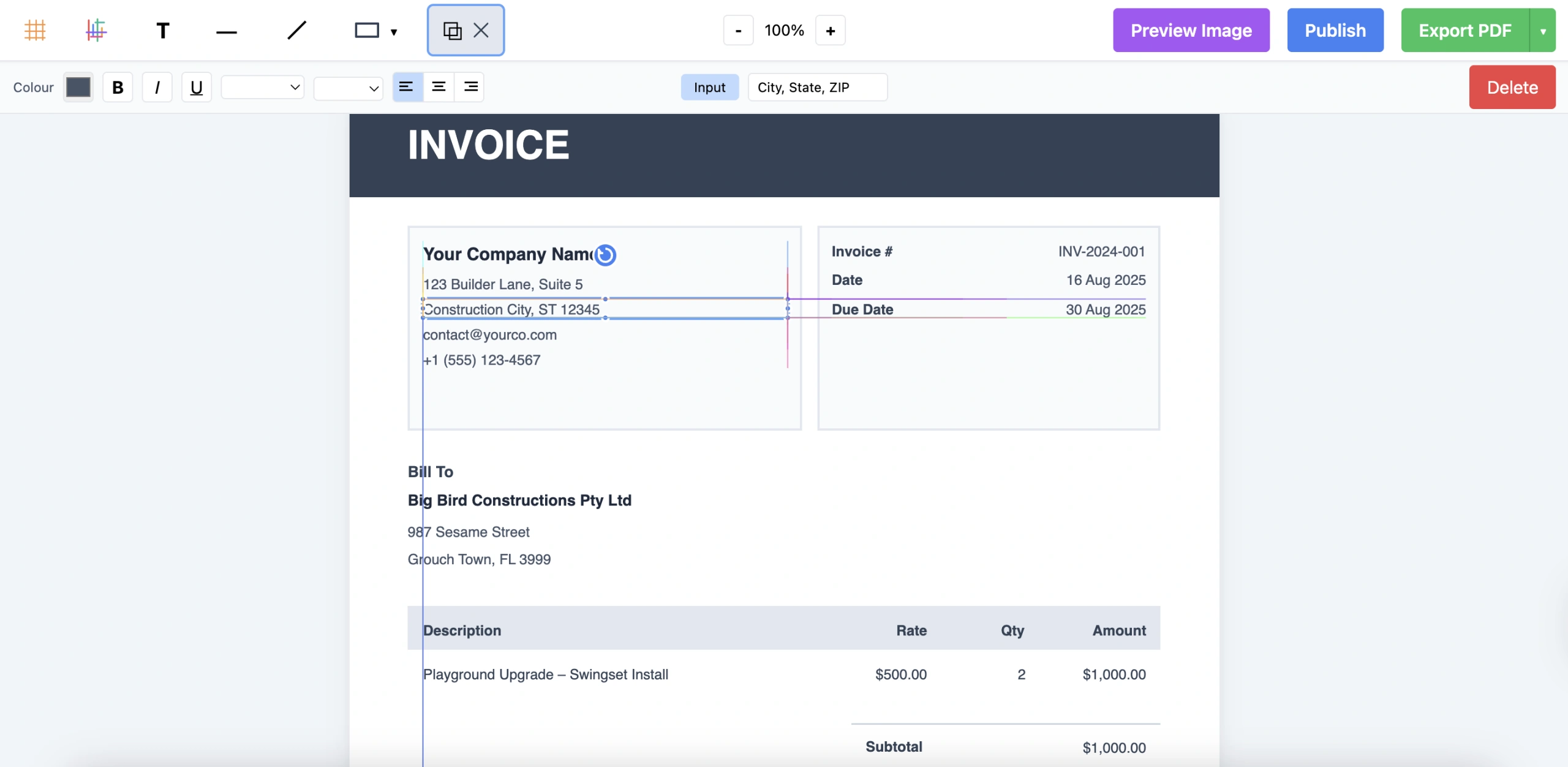Open the Colour swatch picker
Viewport: 1568px width, 767px height.
pyautogui.click(x=78, y=88)
